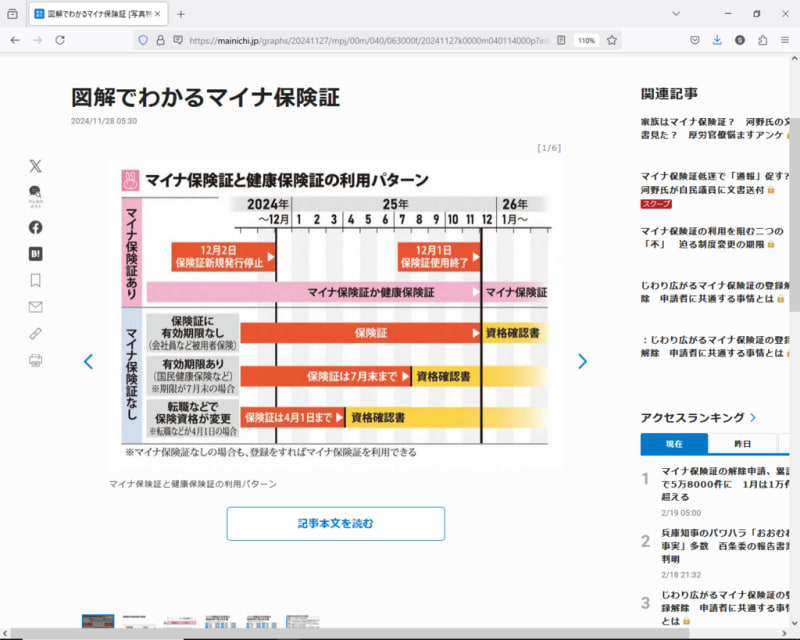Print this article icon
The height and width of the screenshot is (640, 800).
35,360
